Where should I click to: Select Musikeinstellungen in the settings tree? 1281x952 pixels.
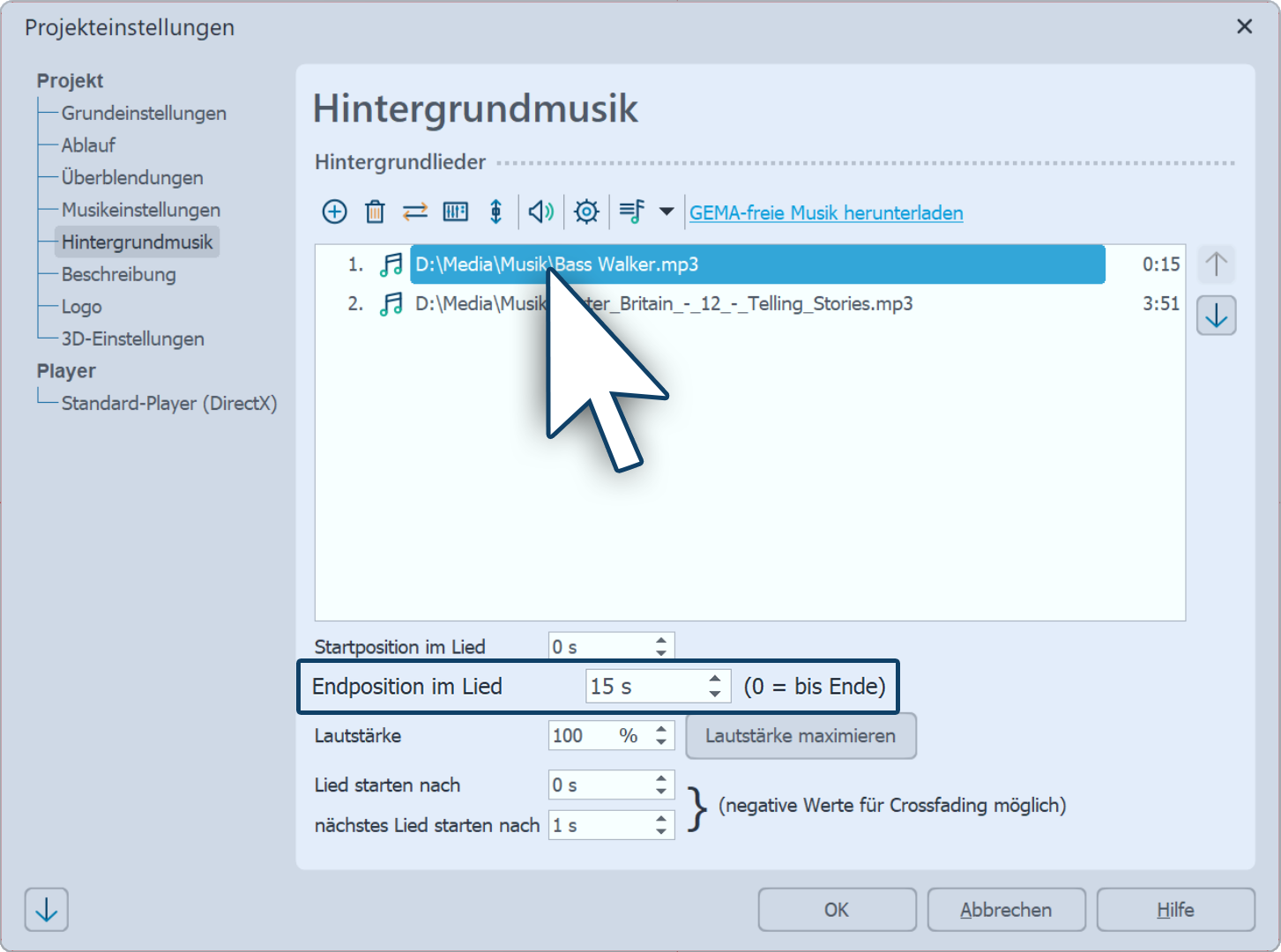[x=141, y=210]
